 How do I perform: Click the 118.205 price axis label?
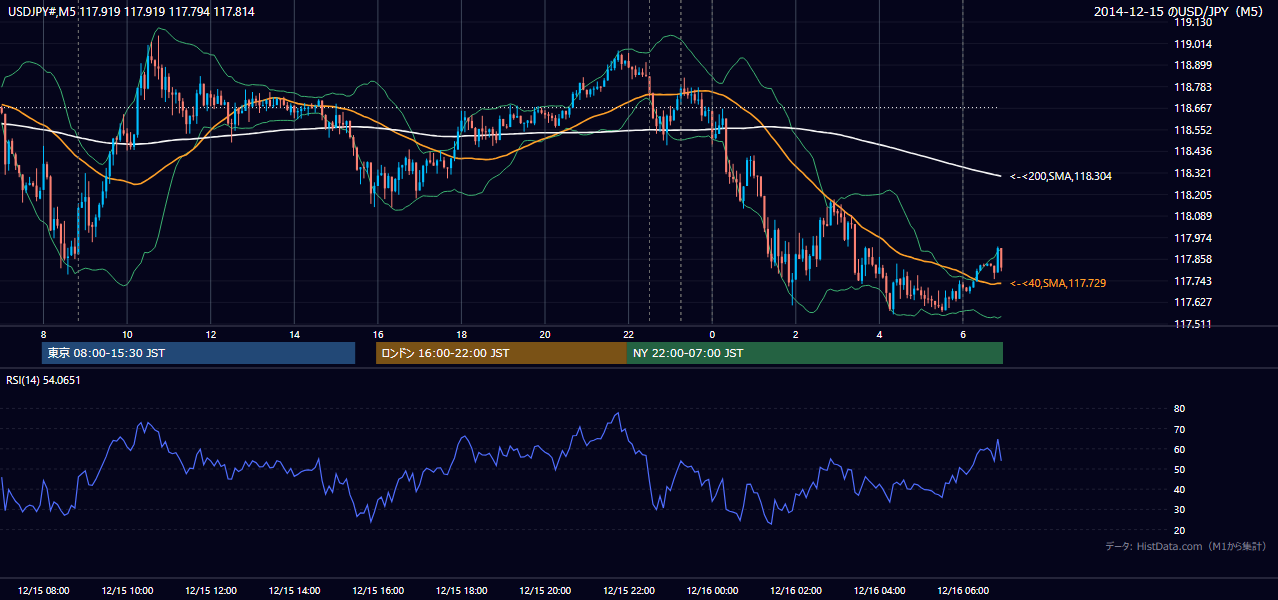click(1192, 195)
